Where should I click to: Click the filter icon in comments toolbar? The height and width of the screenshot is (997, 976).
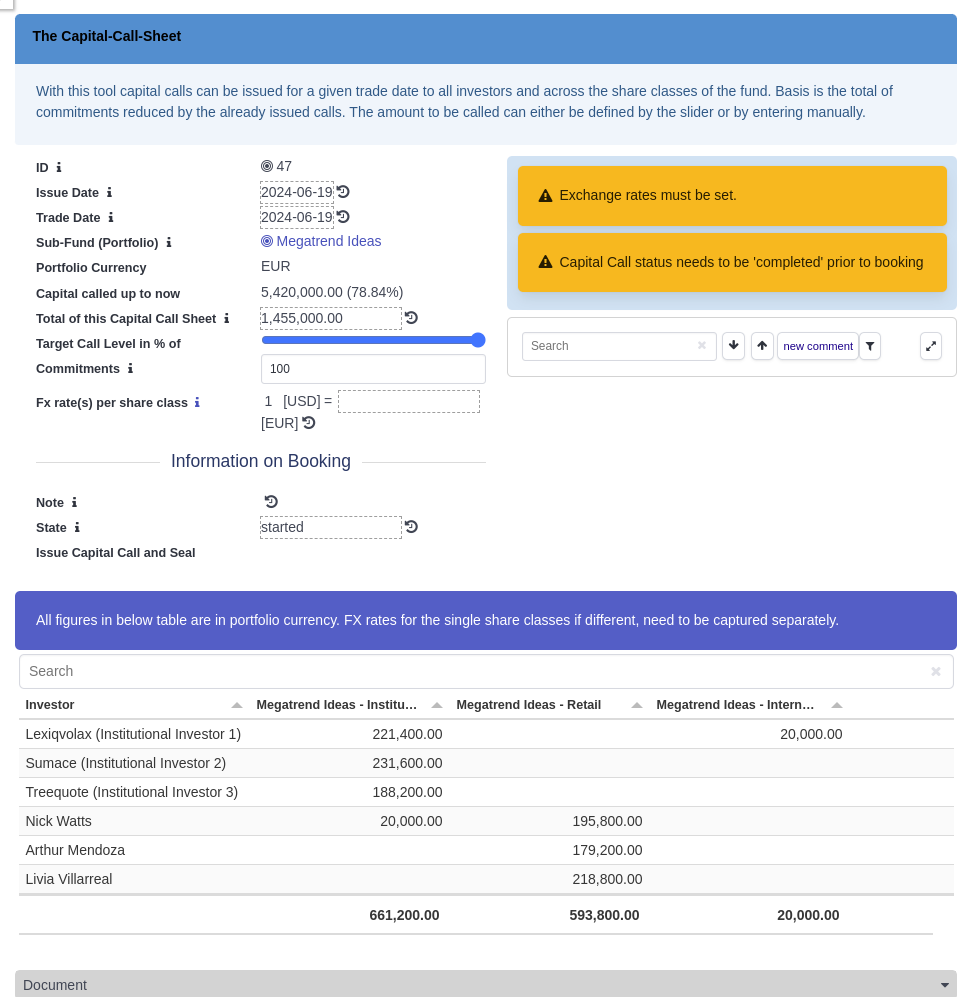(870, 346)
